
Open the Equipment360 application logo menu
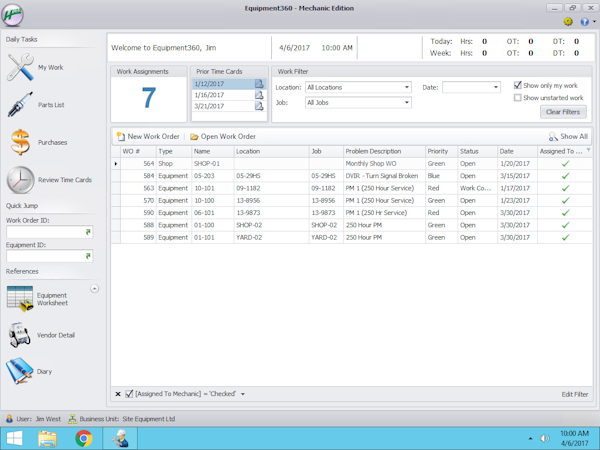(x=12, y=15)
